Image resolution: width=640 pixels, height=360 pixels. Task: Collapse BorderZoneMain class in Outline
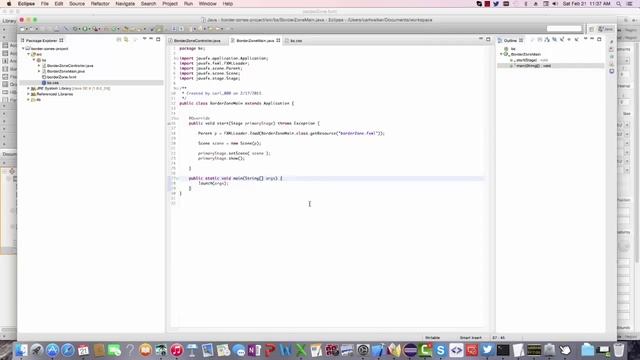[x=501, y=54]
